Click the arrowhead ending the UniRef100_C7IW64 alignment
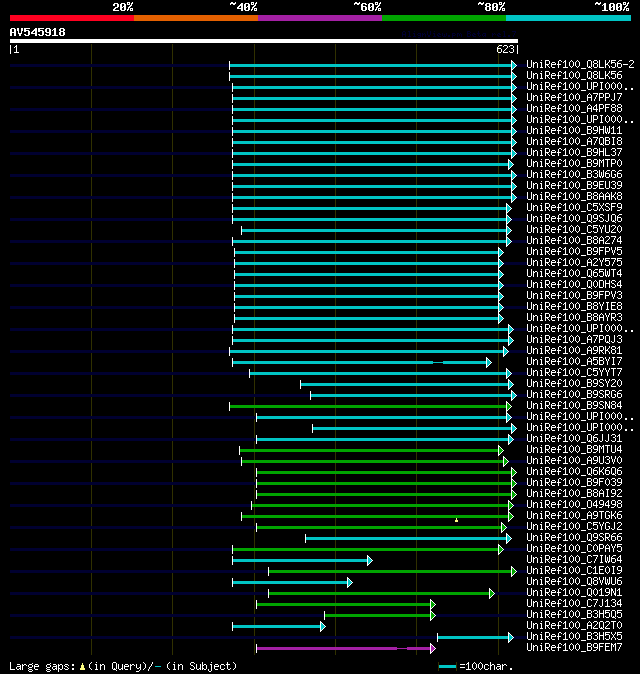The image size is (640, 674). pyautogui.click(x=370, y=561)
